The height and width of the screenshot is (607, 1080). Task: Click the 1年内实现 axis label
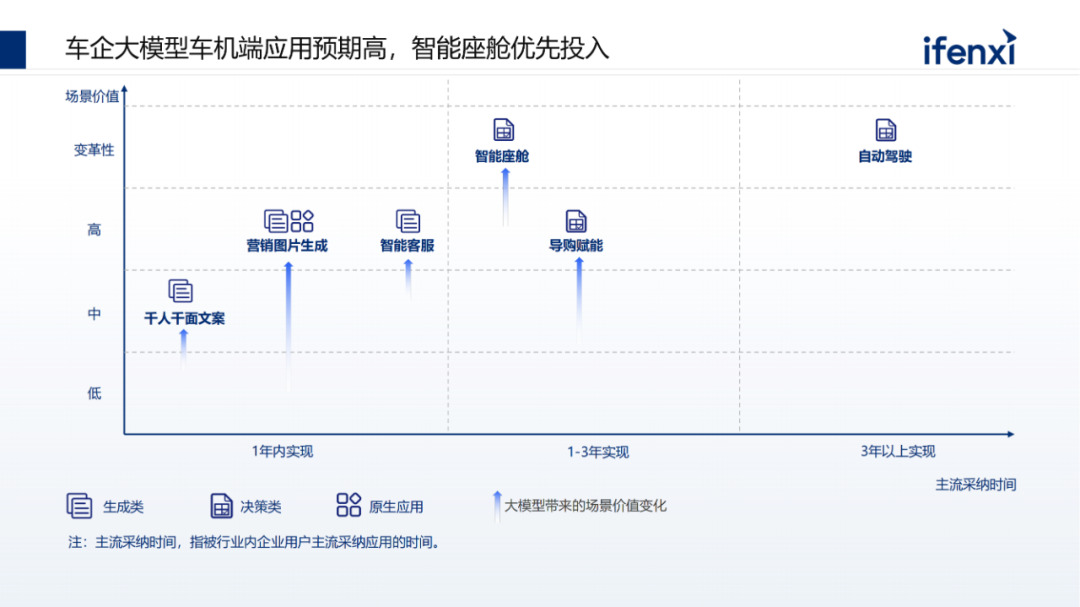click(x=282, y=451)
